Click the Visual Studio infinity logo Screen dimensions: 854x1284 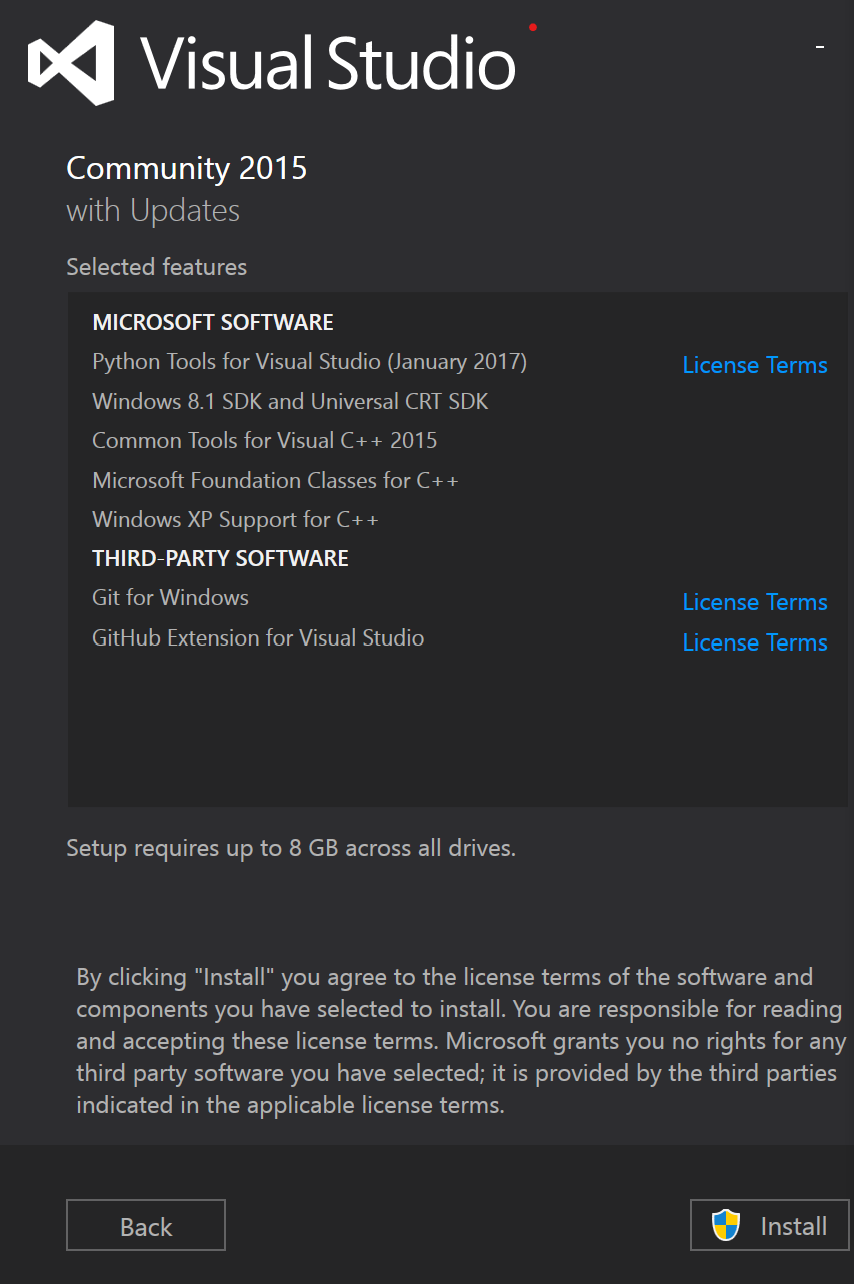pyautogui.click(x=71, y=63)
